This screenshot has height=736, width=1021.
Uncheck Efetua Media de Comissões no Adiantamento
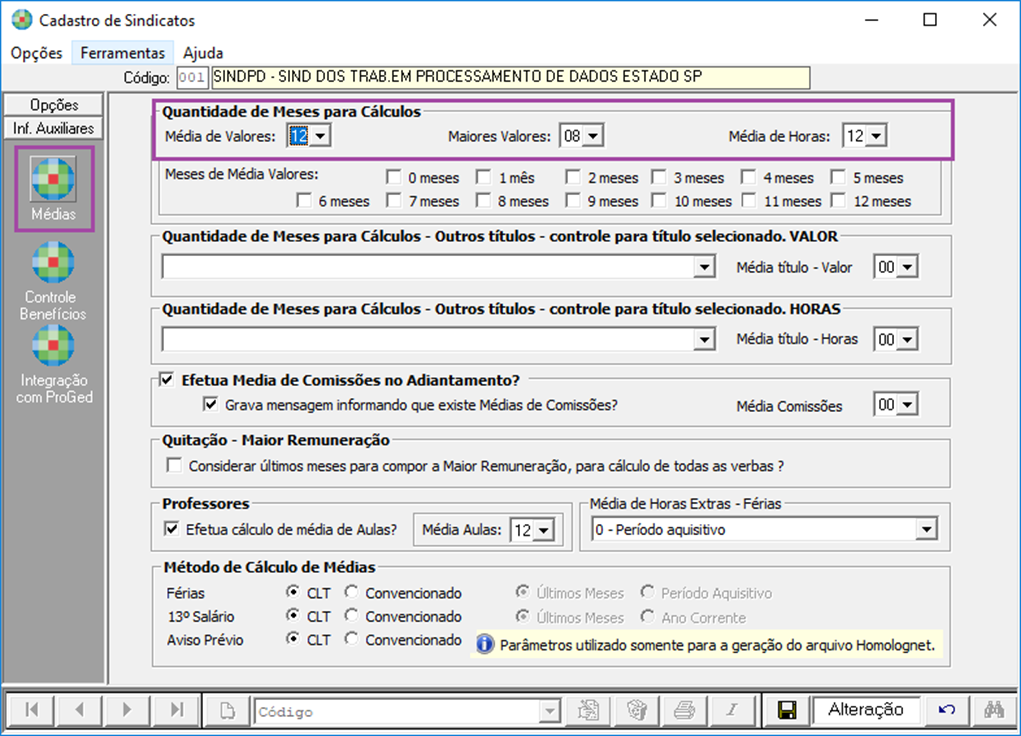click(167, 380)
